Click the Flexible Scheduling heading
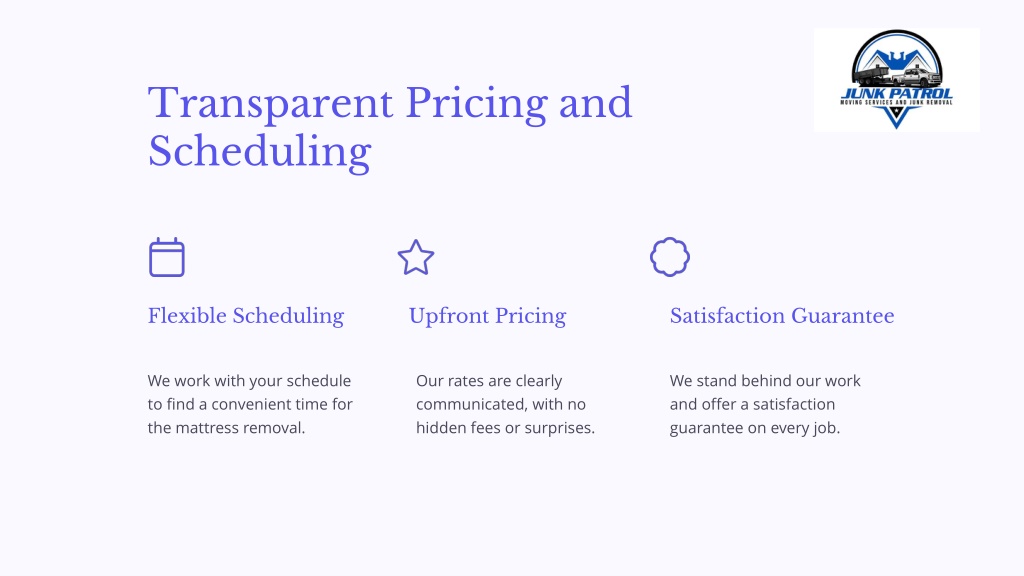The width and height of the screenshot is (1024, 576). (246, 316)
